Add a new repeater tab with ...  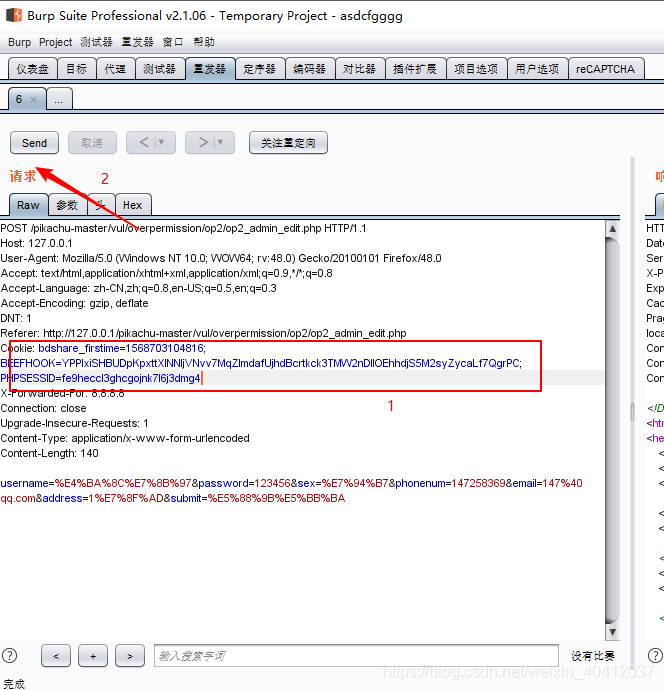[59, 99]
